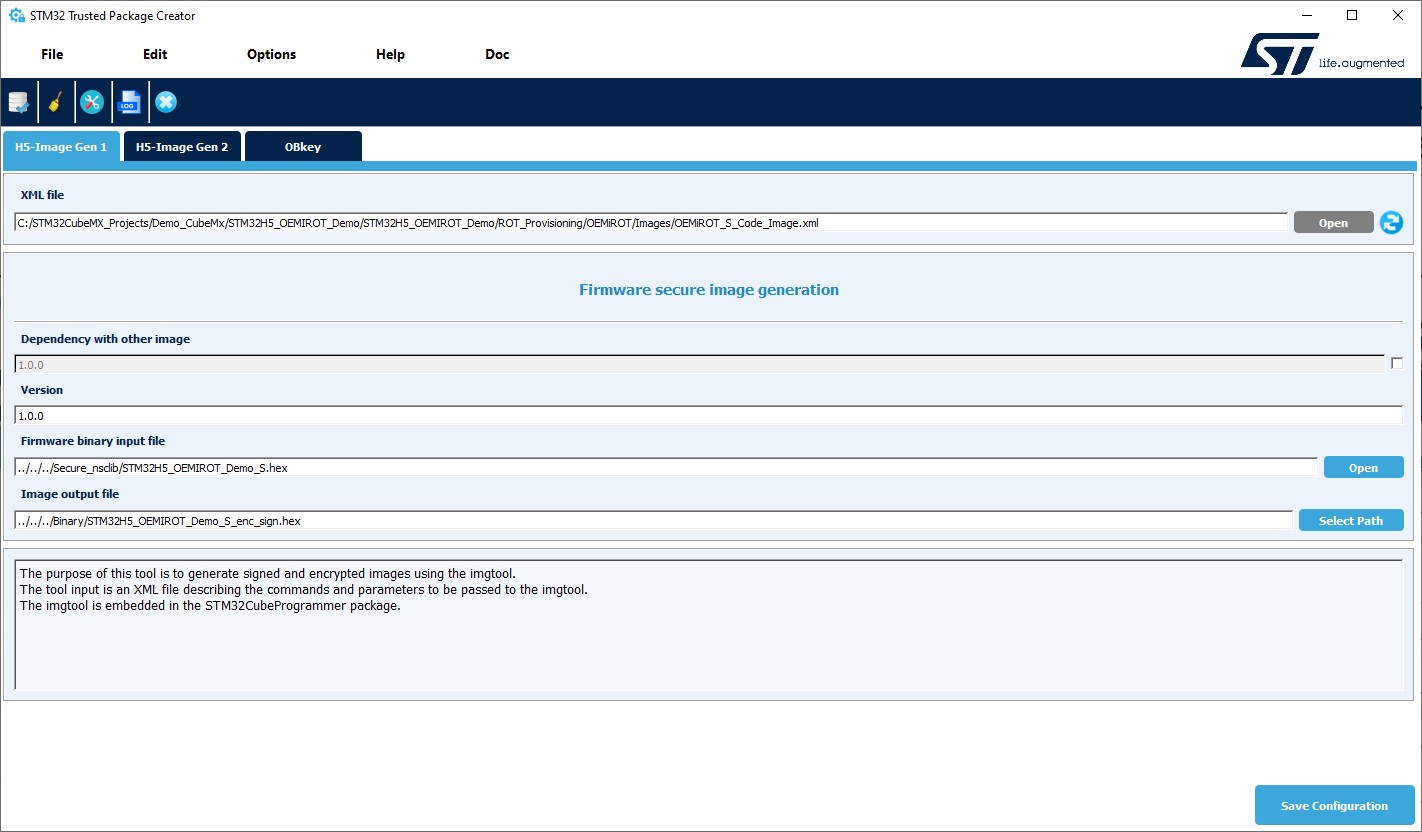Open the LOG file icon

[129, 102]
